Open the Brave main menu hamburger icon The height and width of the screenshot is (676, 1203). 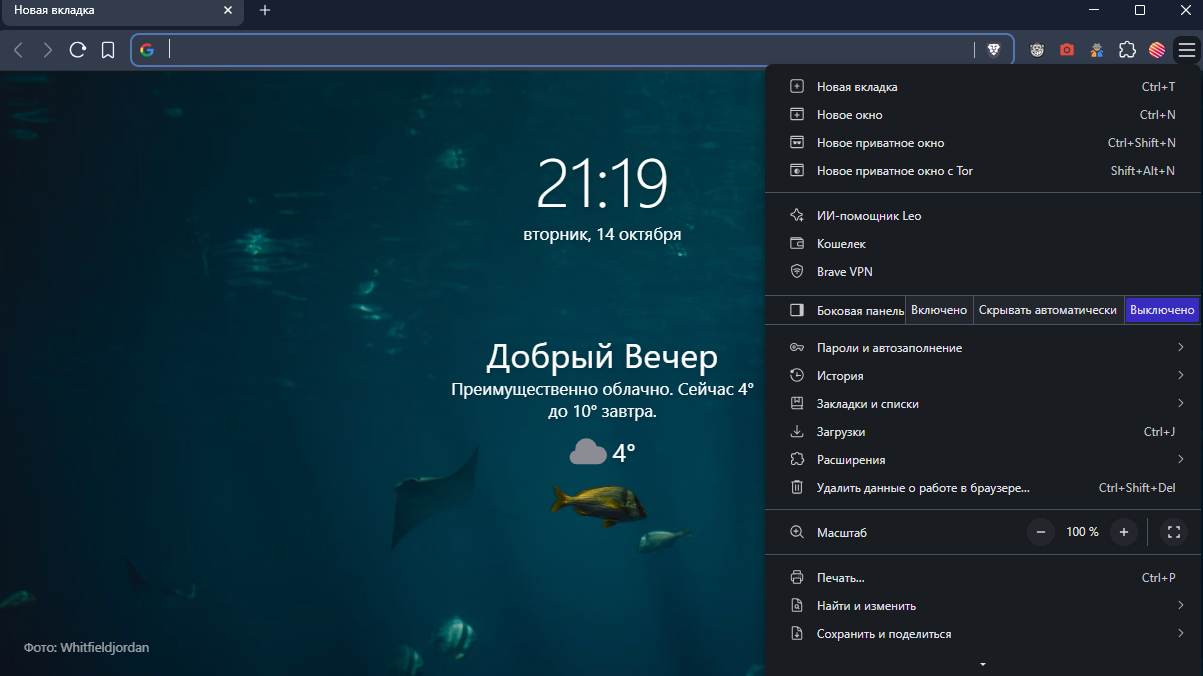click(1186, 50)
